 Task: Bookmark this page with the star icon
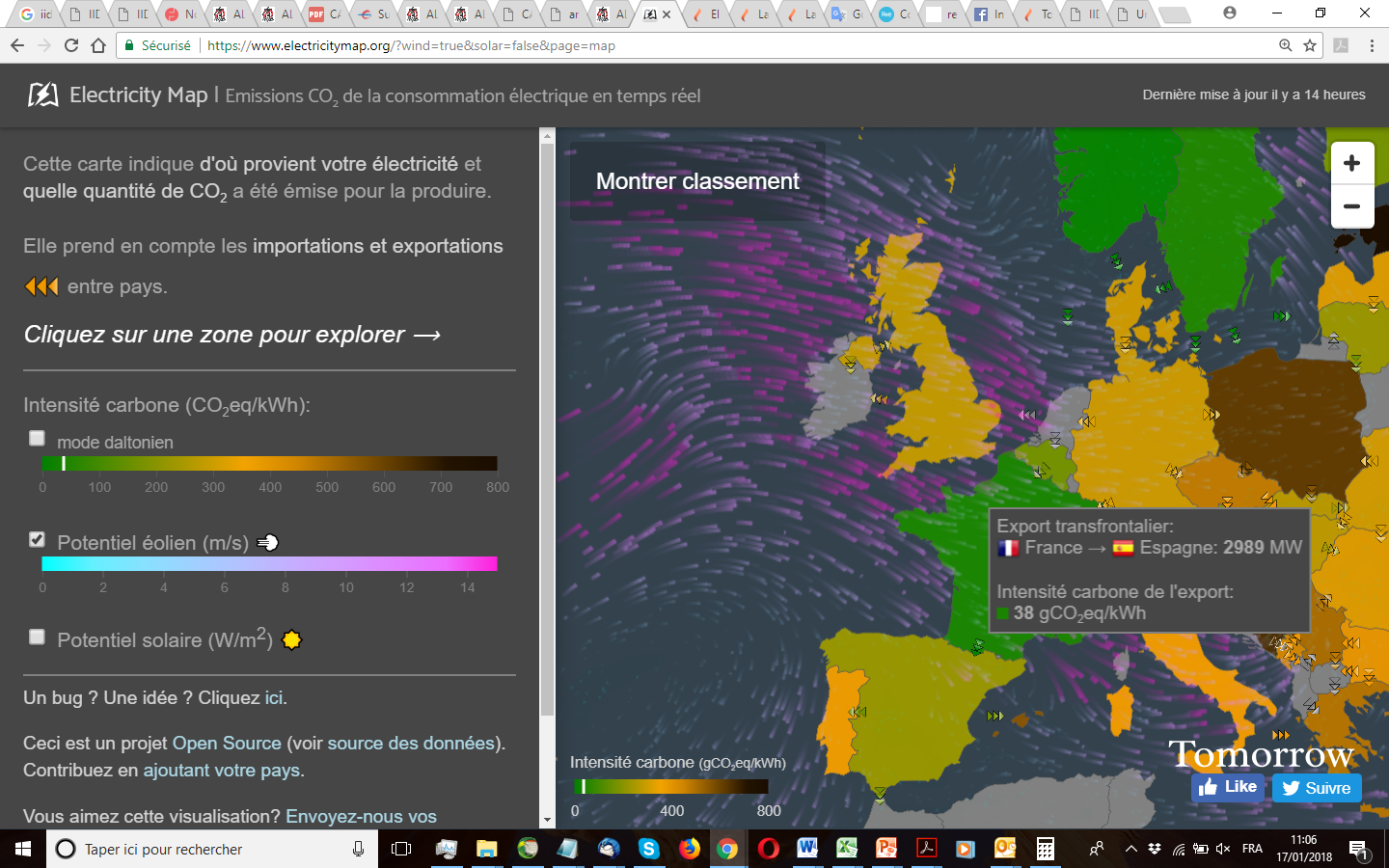tap(1310, 45)
